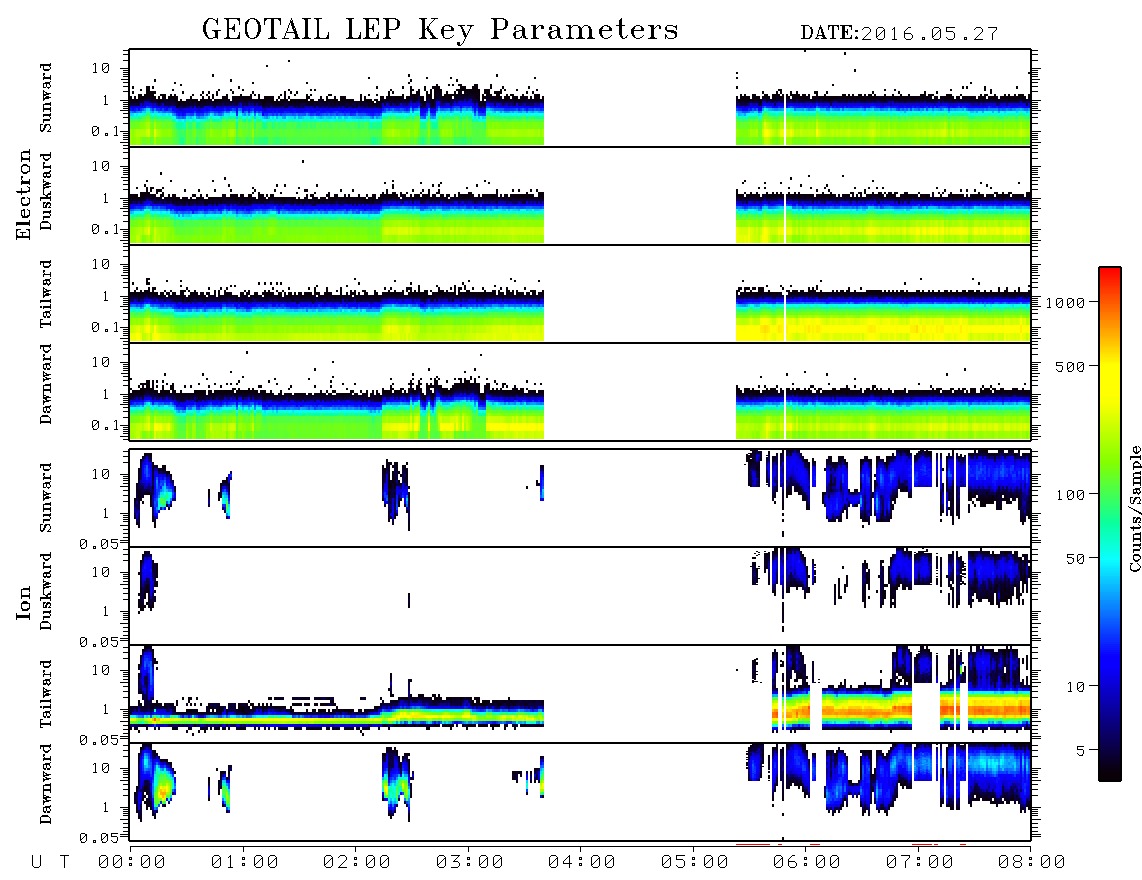The image size is (1142, 880).
Task: Select the Ion Sunward spectrogram panel
Action: point(580,498)
